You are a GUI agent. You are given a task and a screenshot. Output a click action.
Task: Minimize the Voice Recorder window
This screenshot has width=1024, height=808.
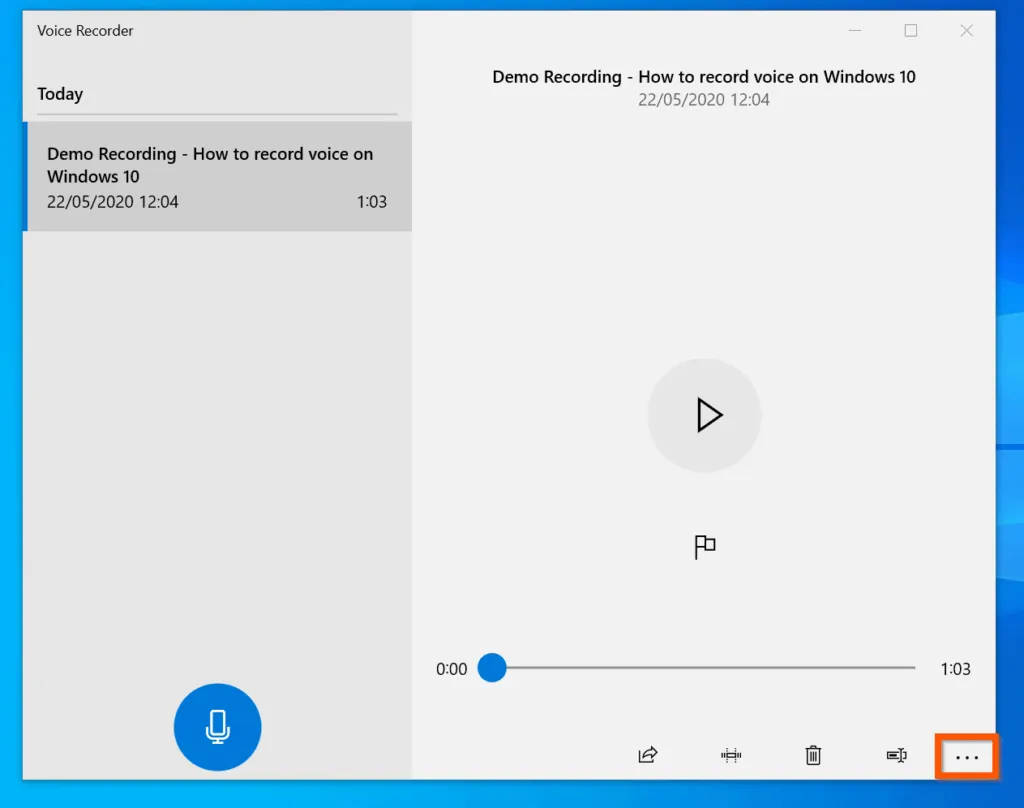click(855, 30)
